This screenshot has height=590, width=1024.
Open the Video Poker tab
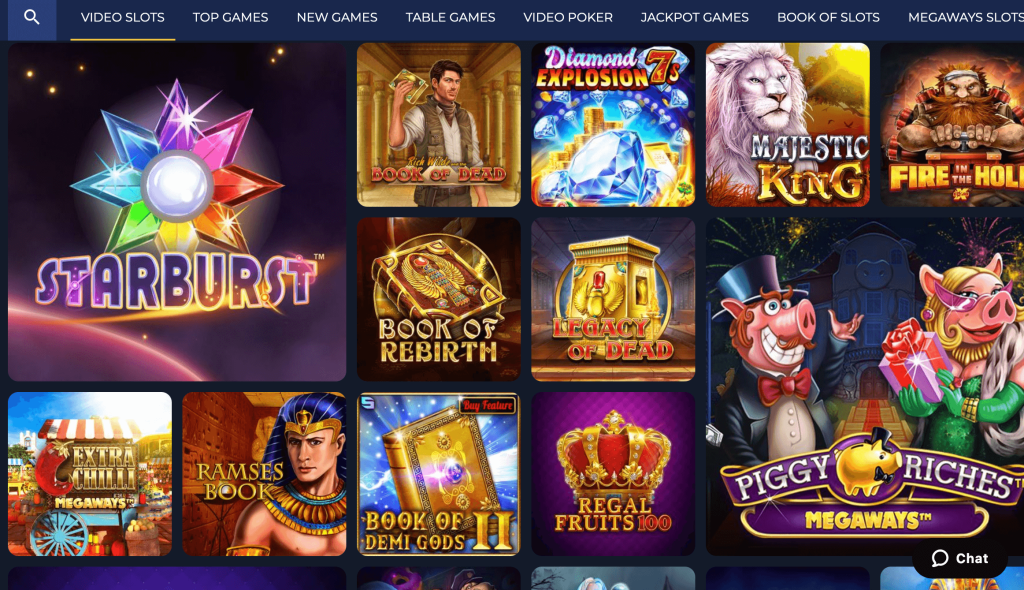568,18
